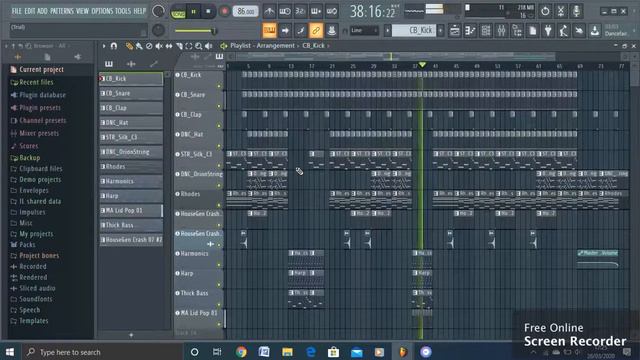
Task: Open the playlist view icon in toolbar
Action: tap(454, 30)
